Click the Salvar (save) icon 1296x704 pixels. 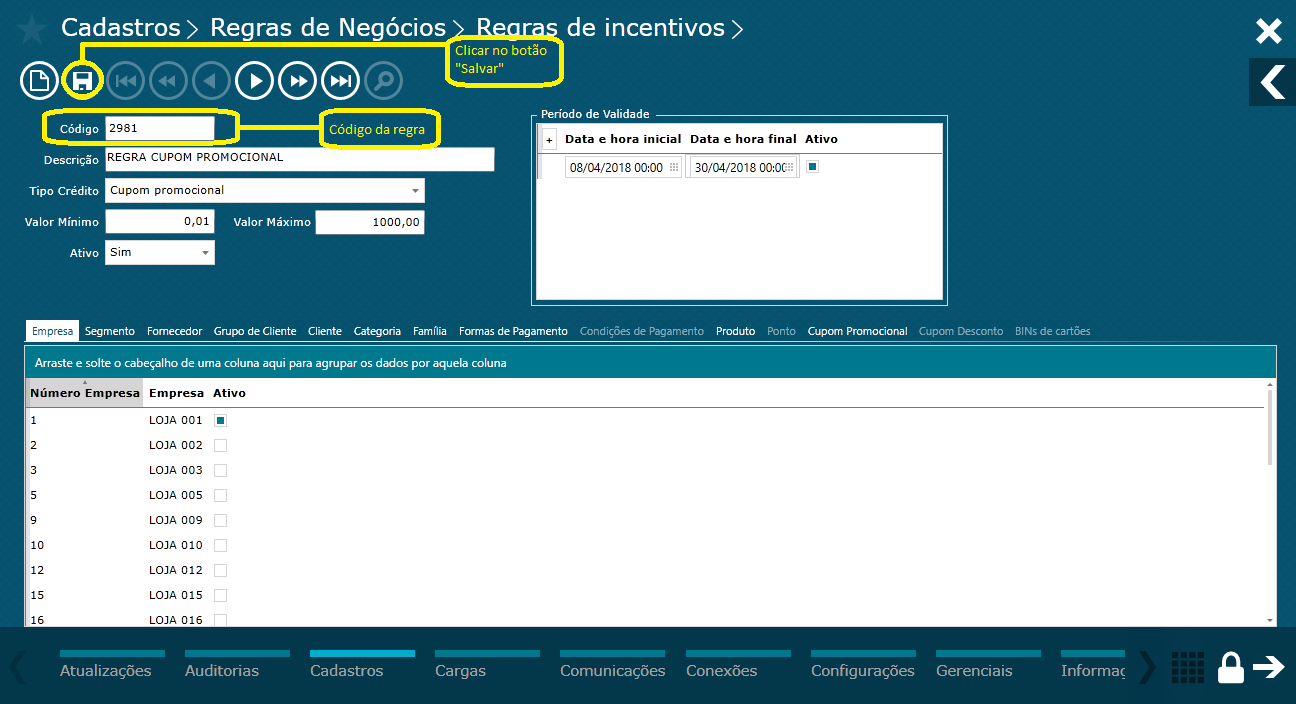[82, 80]
